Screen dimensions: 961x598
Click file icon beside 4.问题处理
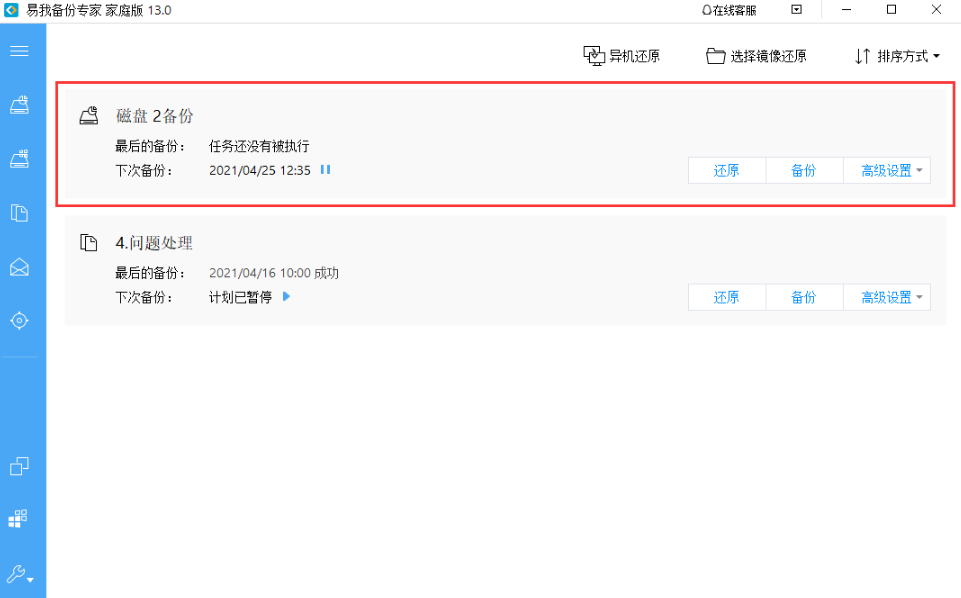pyautogui.click(x=89, y=242)
